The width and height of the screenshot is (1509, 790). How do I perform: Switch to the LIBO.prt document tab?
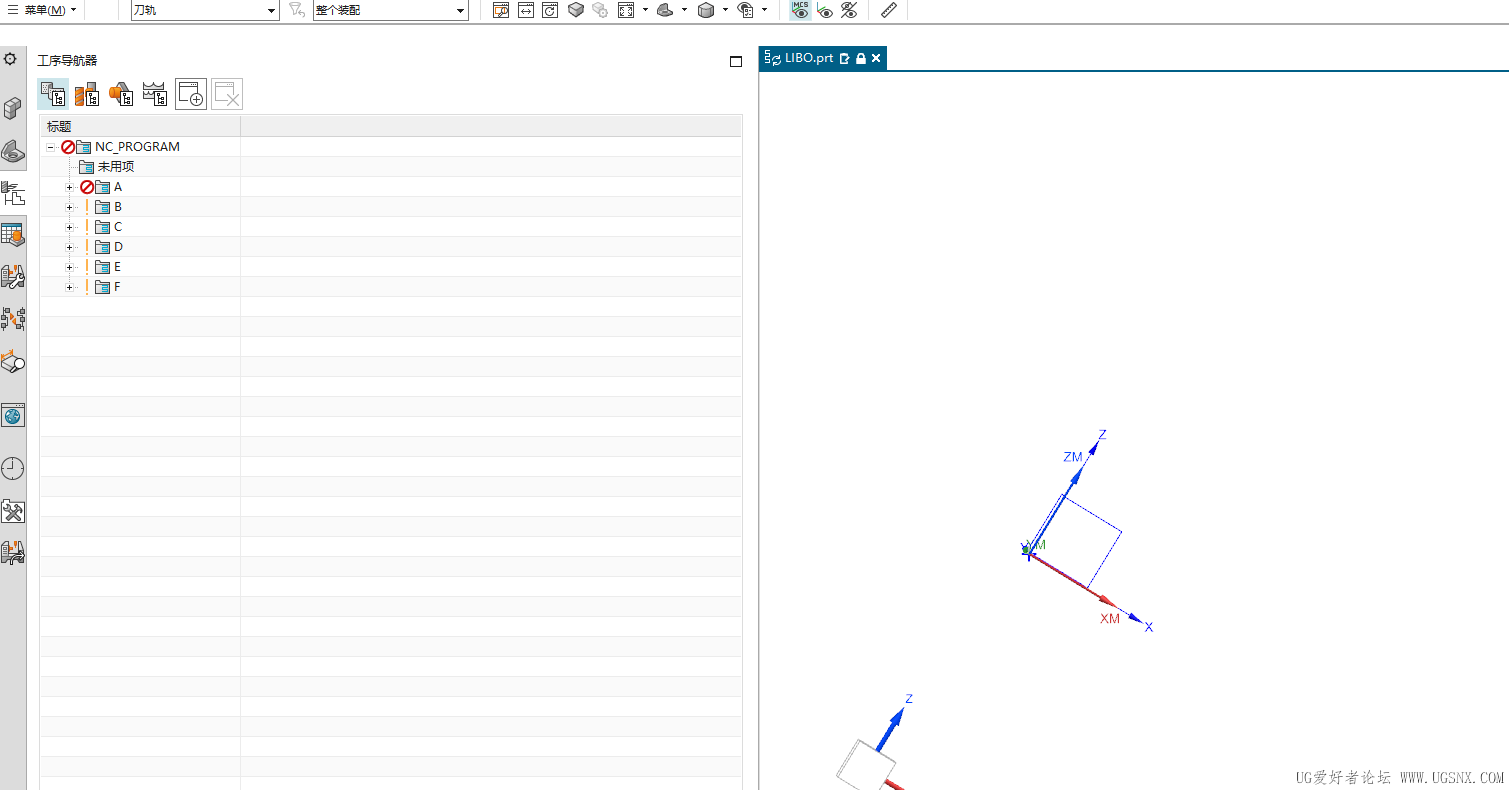[x=809, y=58]
